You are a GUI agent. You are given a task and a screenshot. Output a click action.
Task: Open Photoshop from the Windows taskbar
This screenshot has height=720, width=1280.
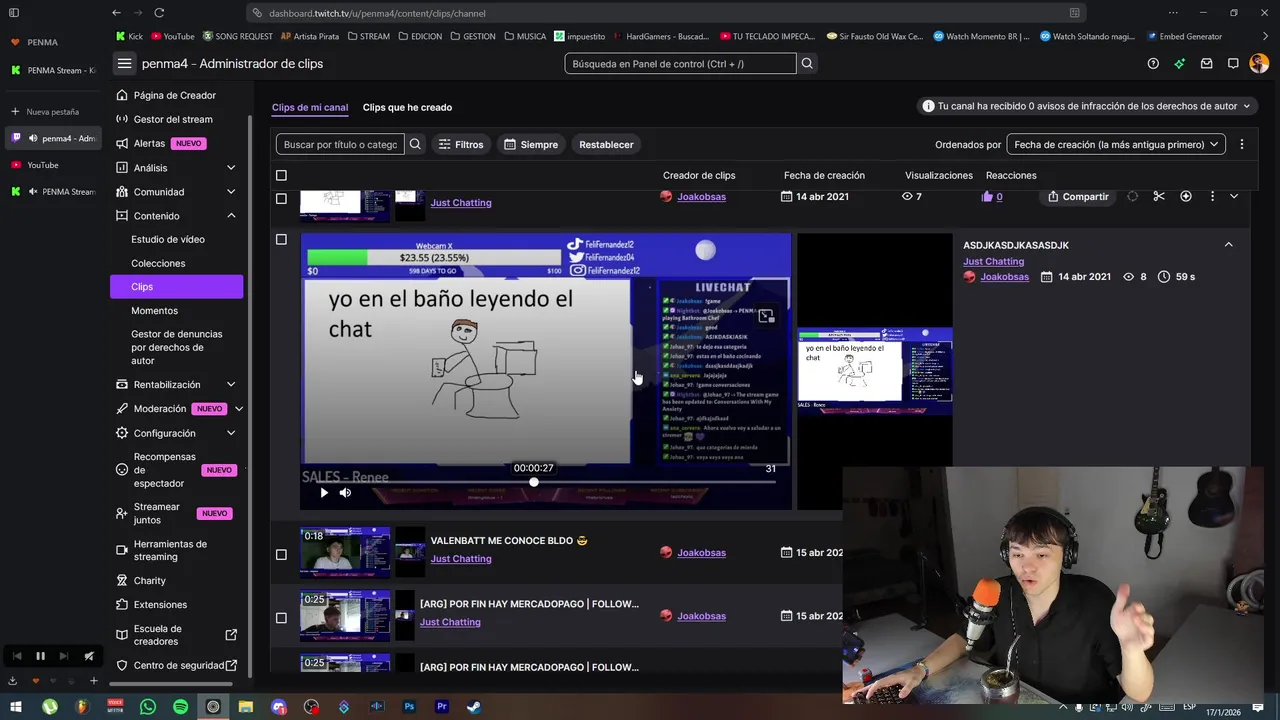point(409,707)
